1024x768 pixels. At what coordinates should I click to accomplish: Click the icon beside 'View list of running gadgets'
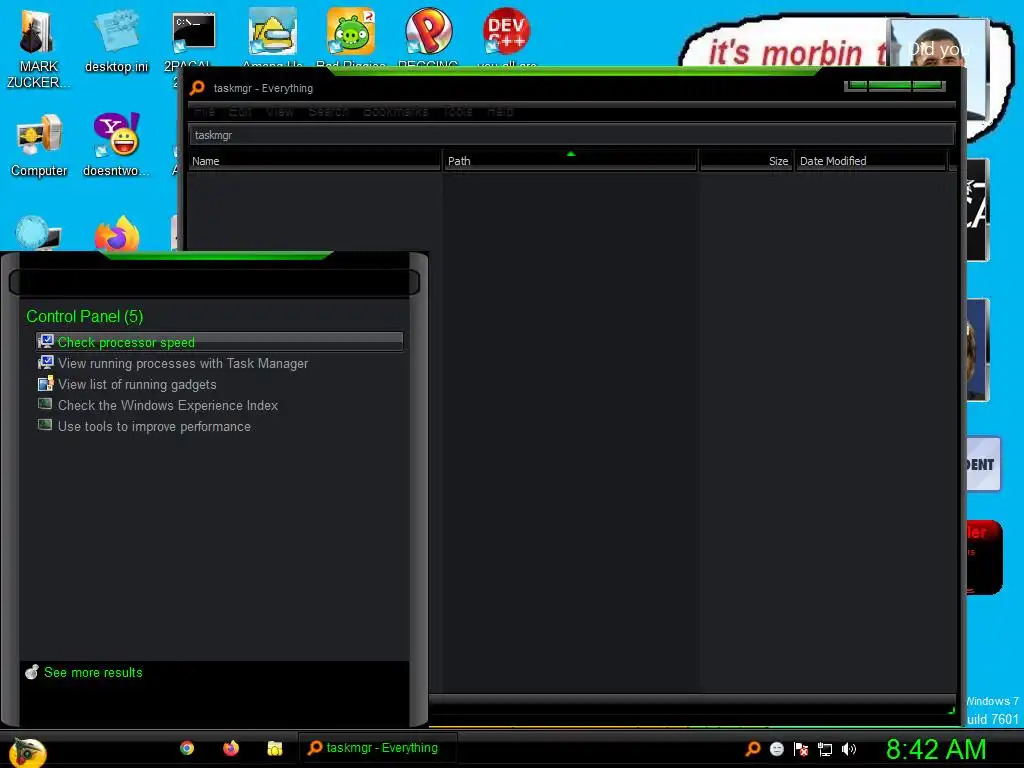(46, 383)
